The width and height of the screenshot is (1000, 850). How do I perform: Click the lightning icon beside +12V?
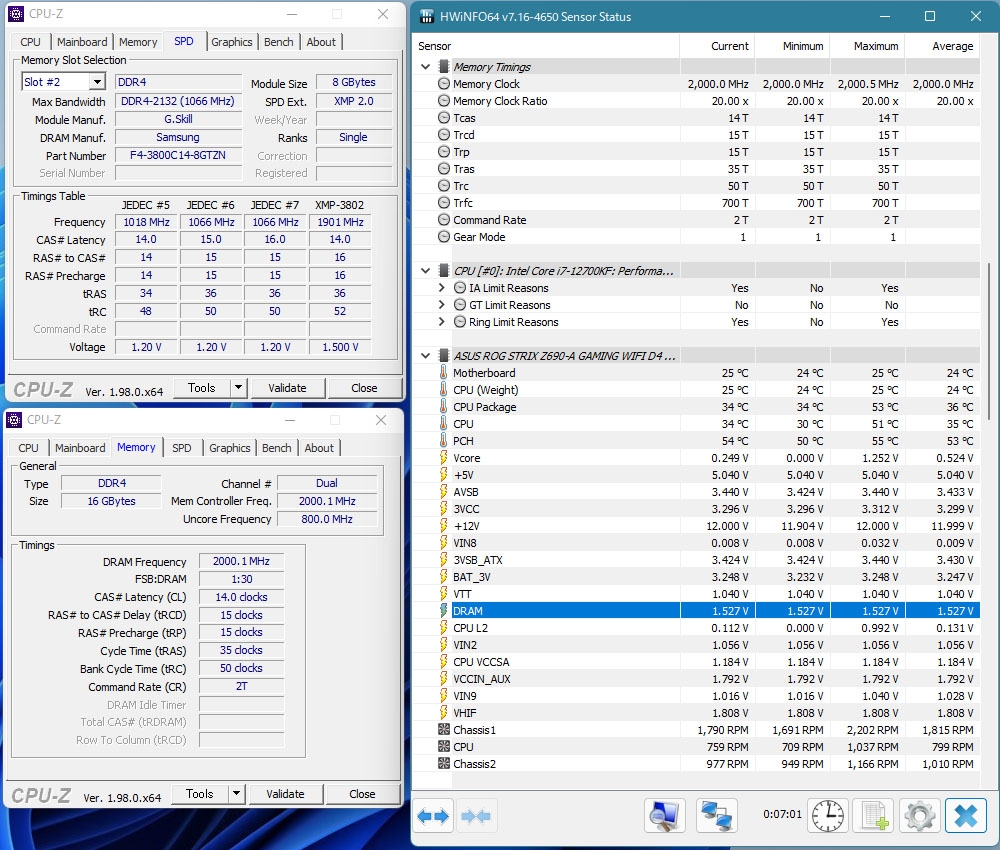click(443, 525)
